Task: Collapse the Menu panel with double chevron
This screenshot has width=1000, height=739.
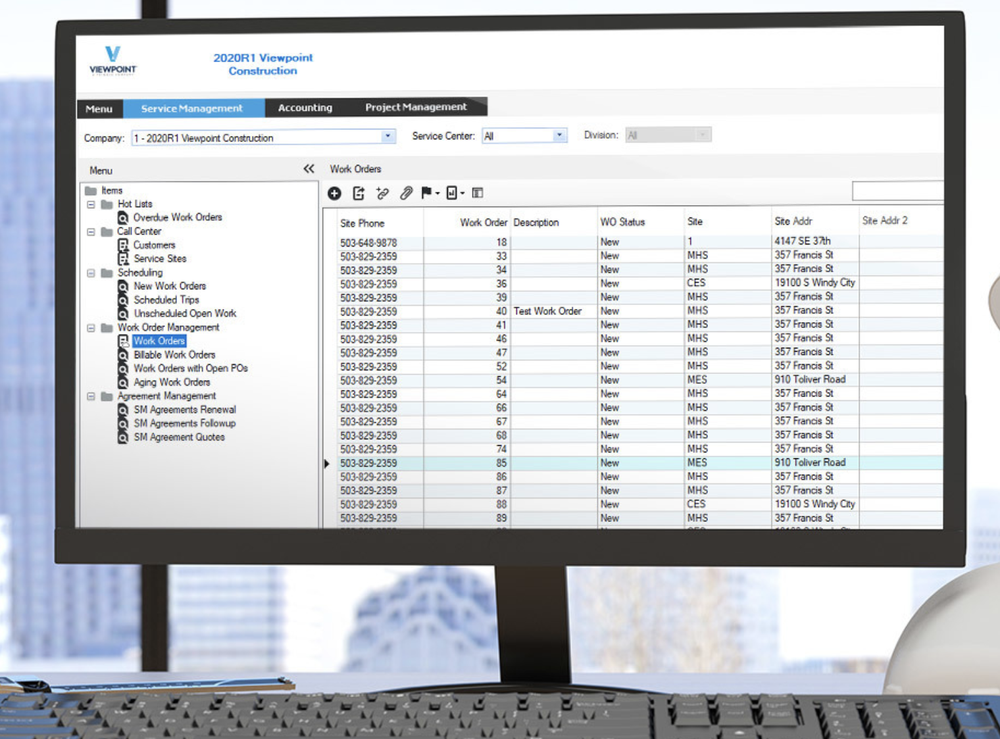Action: click(x=309, y=169)
